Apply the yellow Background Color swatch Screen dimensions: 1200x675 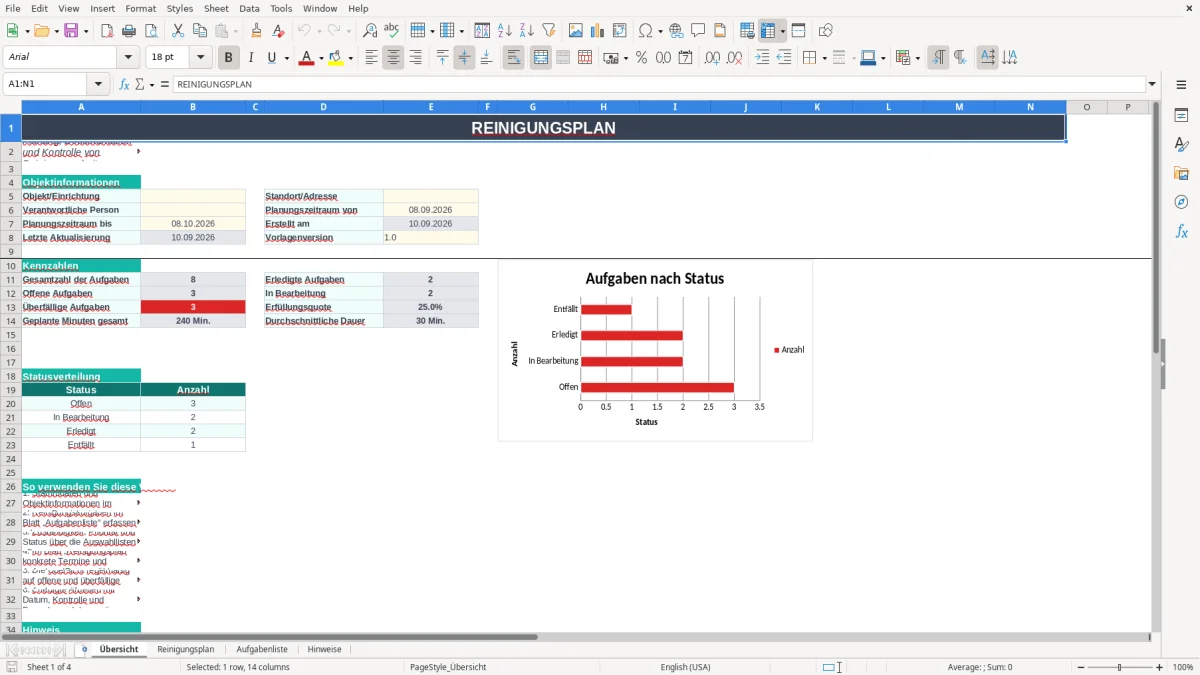[x=336, y=58]
